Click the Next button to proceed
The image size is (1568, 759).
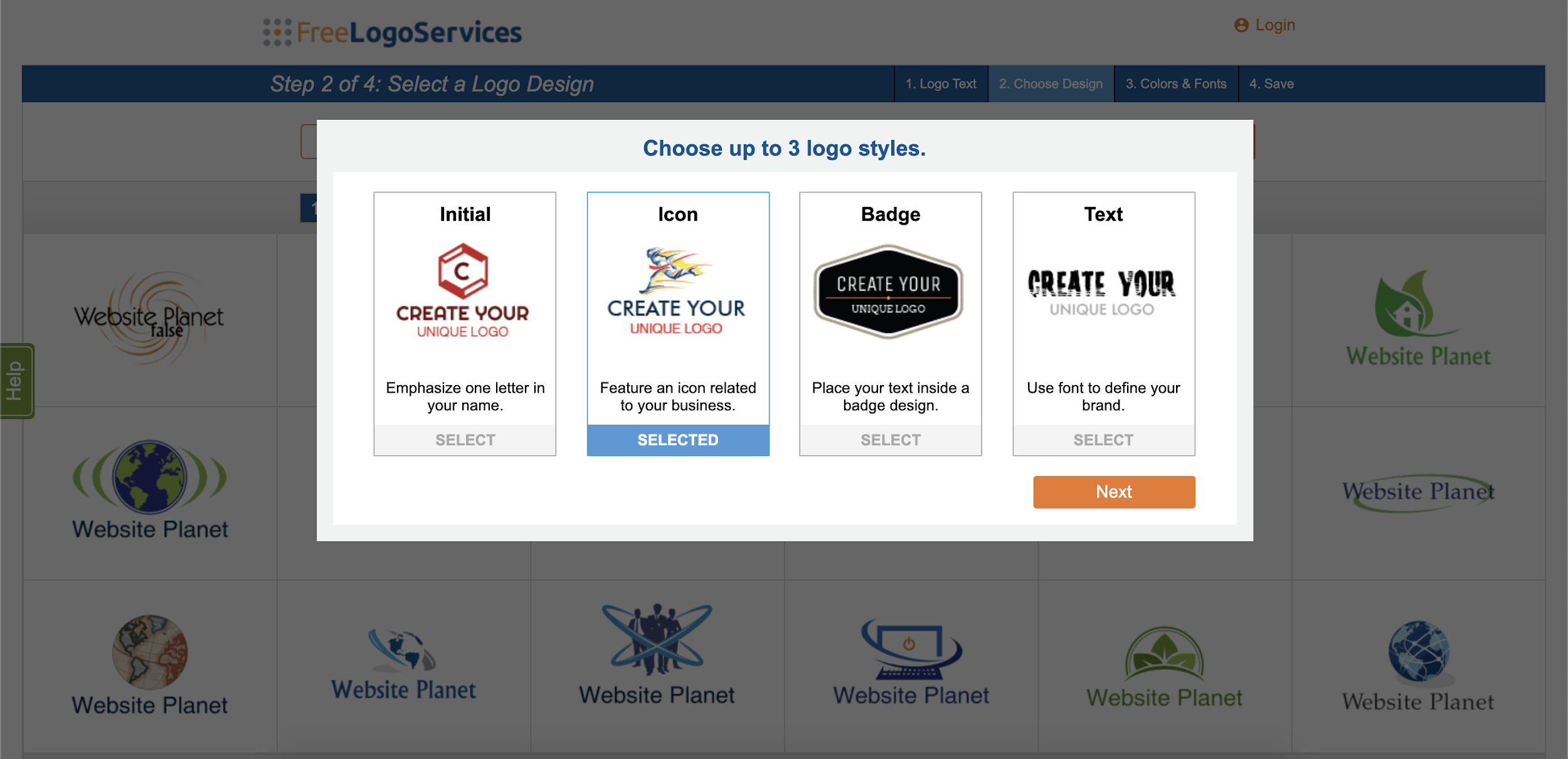click(1112, 491)
